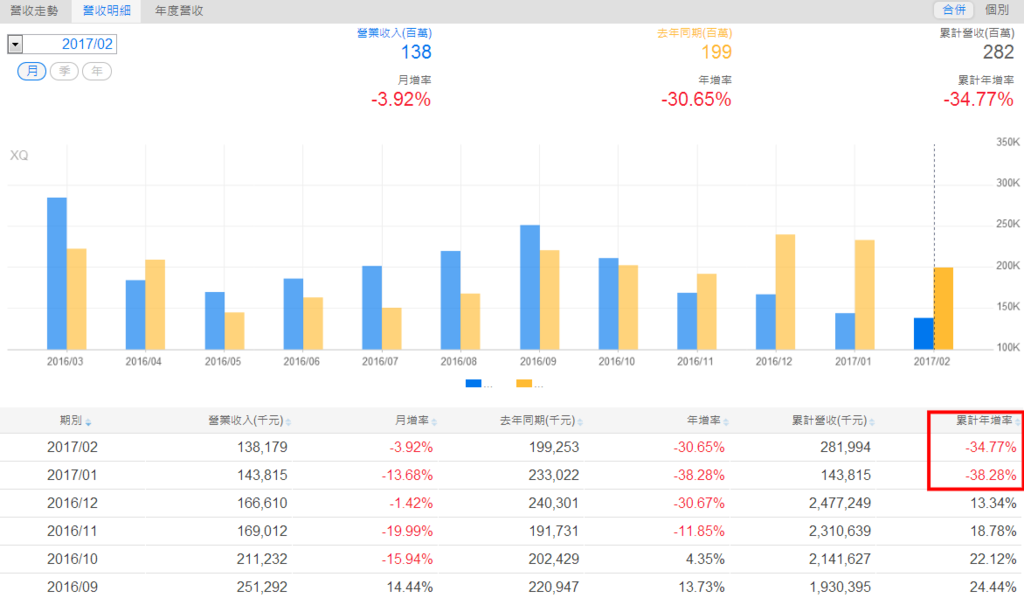1024x598 pixels.
Task: Open the 2017/02 period dropdown arrow
Action: [15, 44]
